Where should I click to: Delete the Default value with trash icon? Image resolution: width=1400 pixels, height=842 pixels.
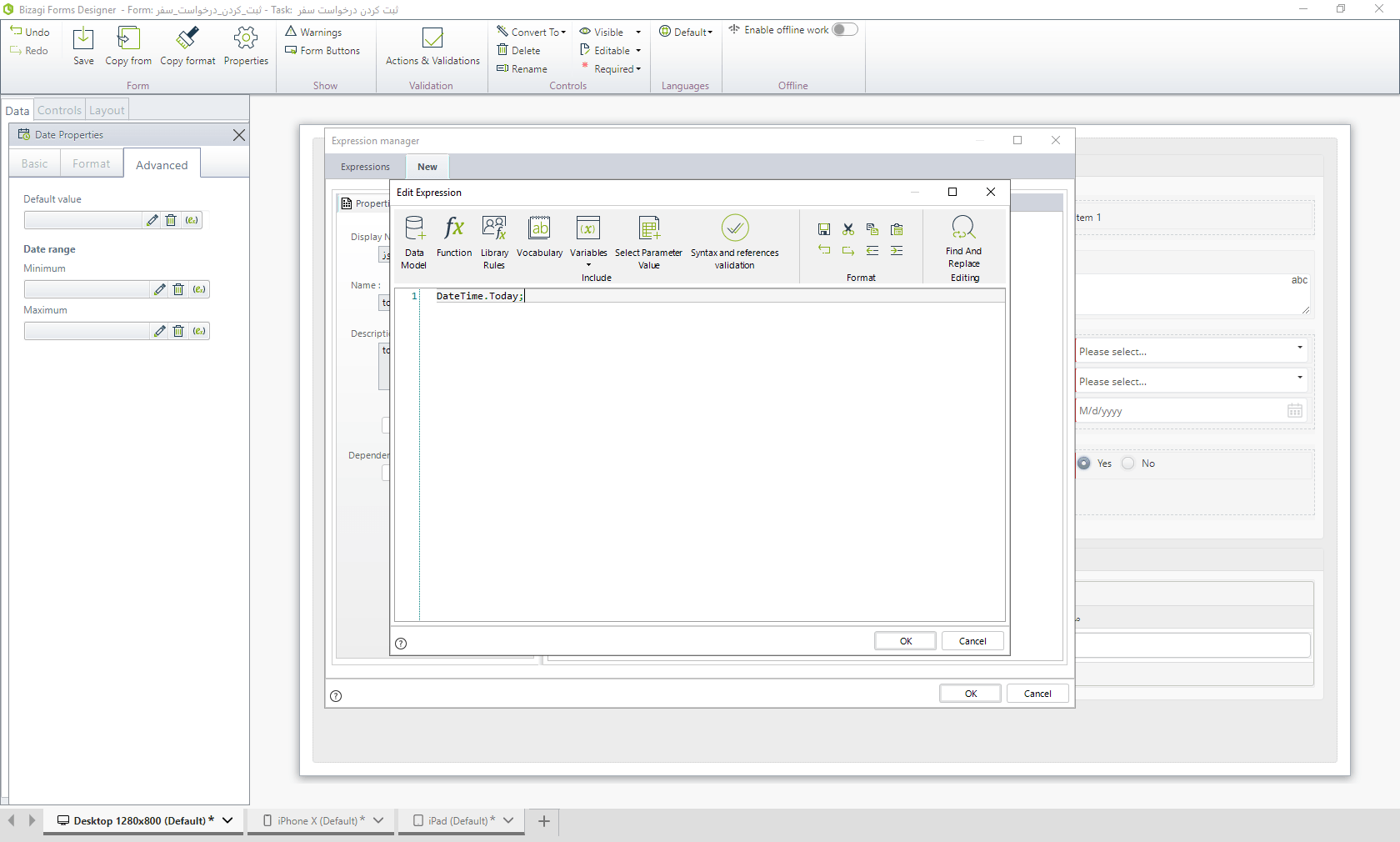tap(171, 220)
